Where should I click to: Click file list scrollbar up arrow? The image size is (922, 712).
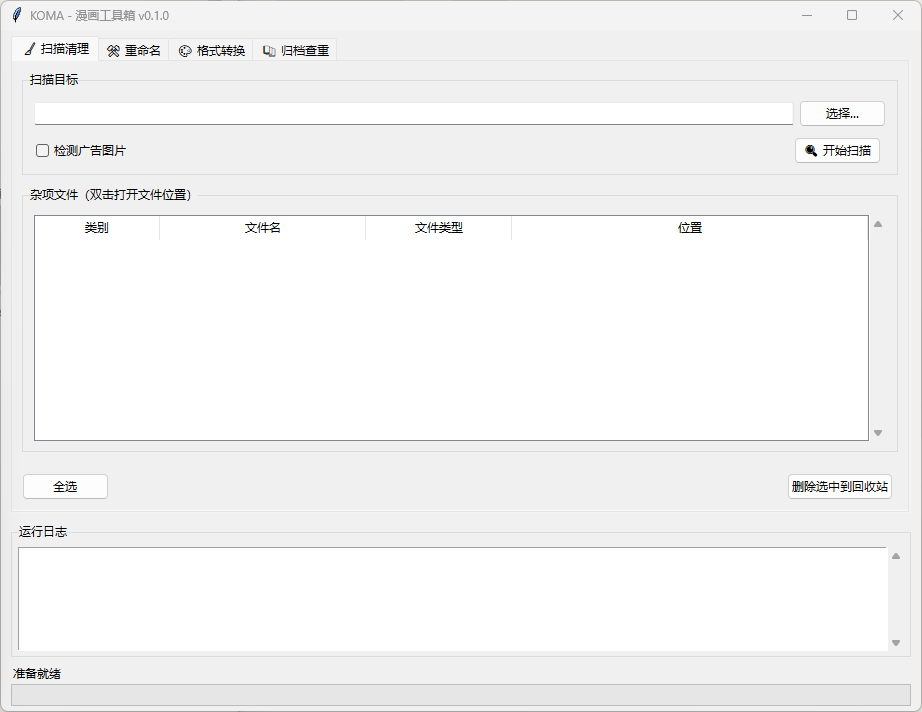[878, 224]
